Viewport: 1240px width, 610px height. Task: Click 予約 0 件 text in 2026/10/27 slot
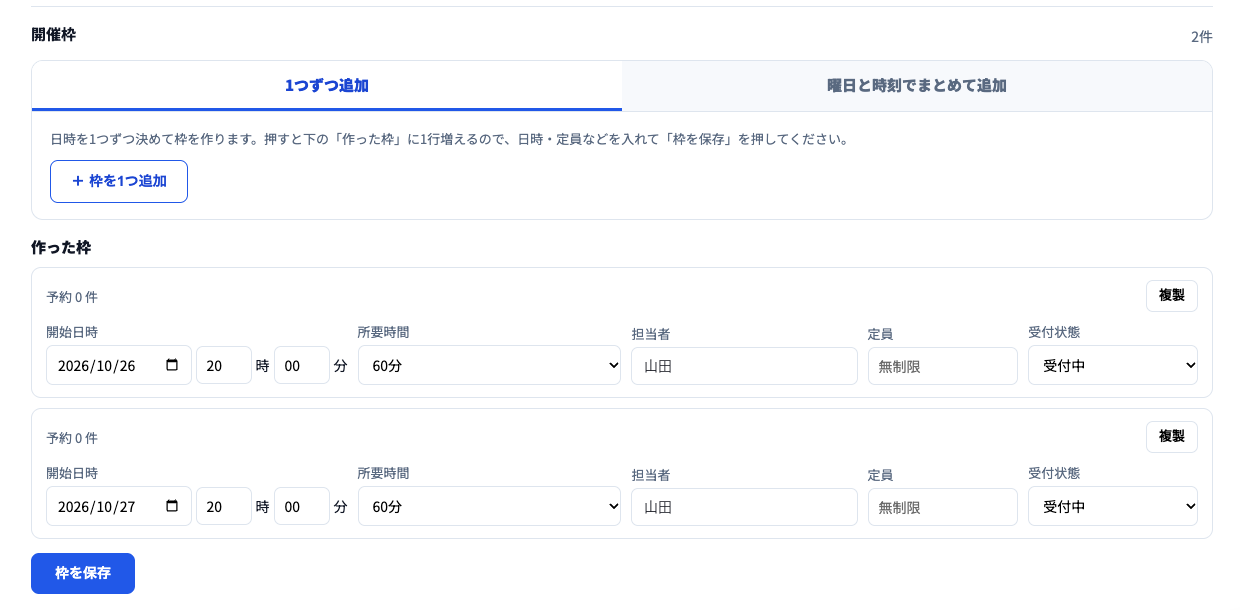(72, 438)
